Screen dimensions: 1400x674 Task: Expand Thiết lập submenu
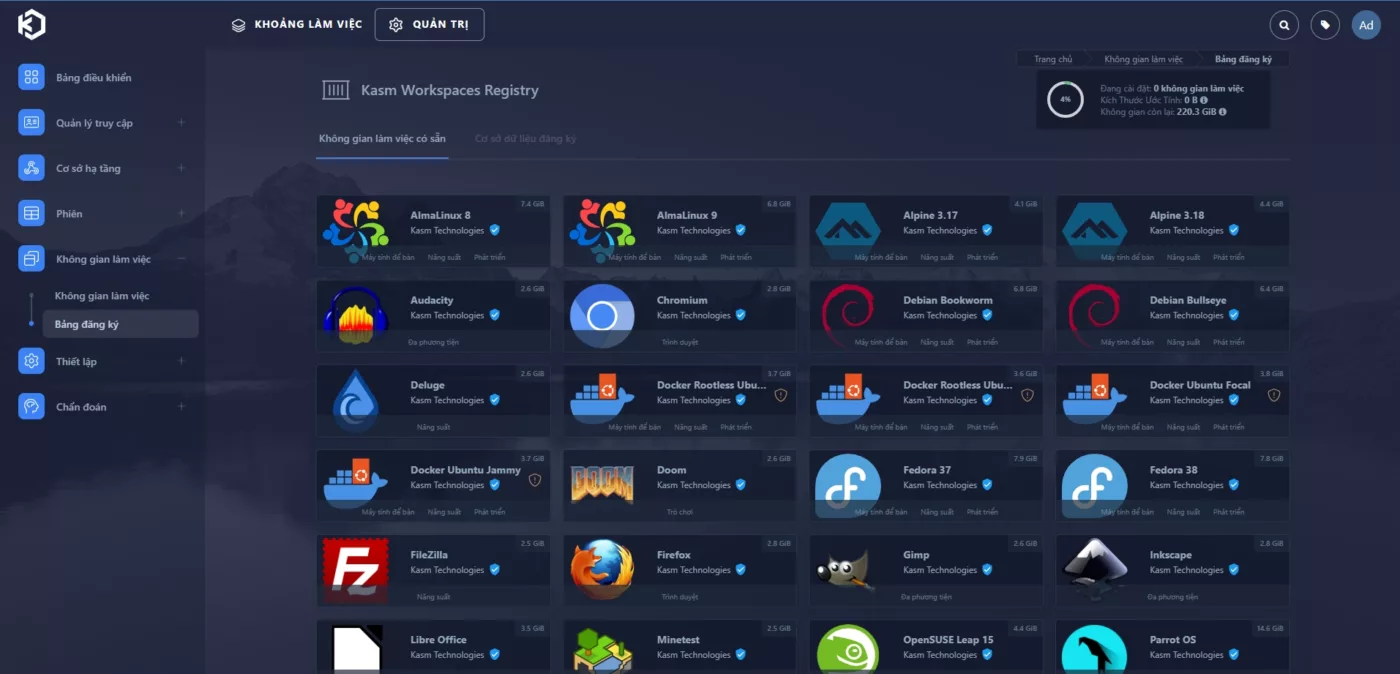tap(181, 361)
